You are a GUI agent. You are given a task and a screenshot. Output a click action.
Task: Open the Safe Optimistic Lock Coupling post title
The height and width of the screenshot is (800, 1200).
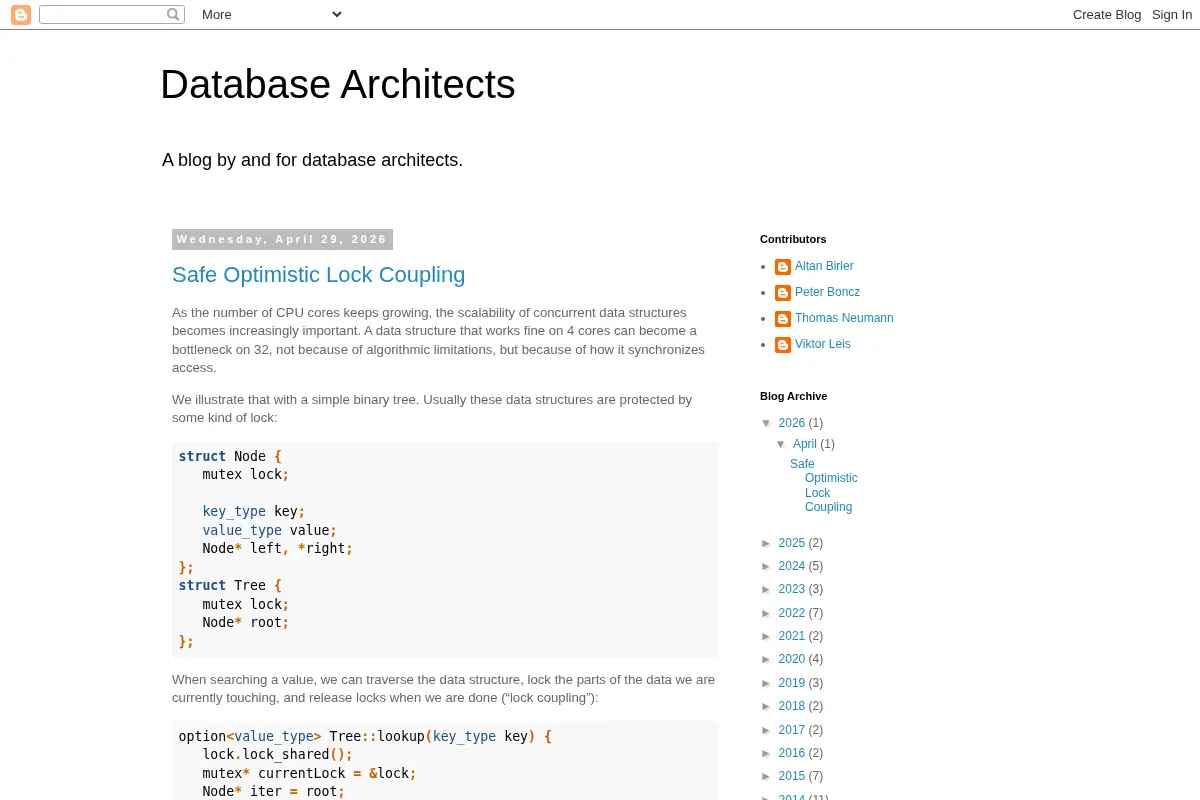coord(318,275)
